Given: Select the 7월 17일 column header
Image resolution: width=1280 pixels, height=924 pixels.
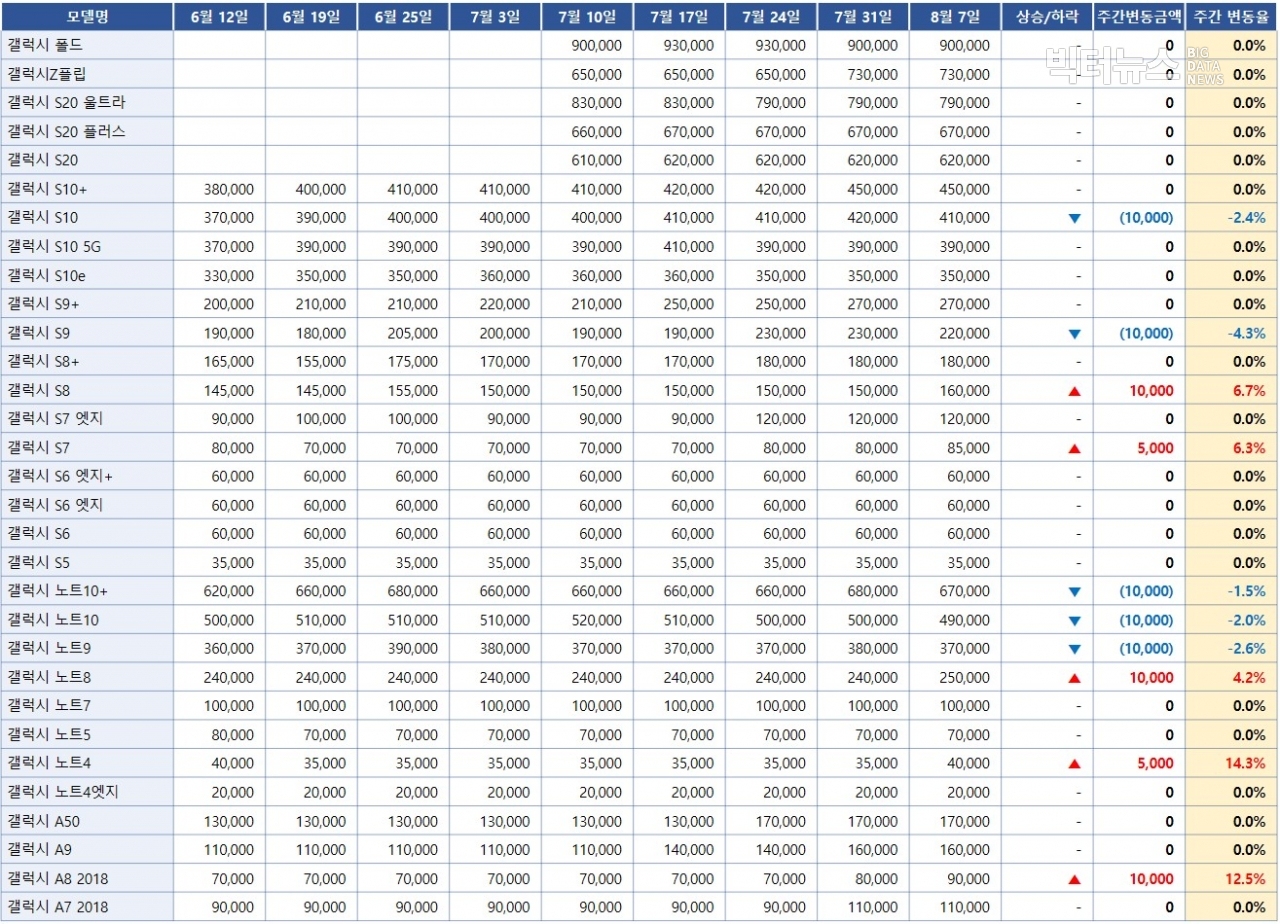Looking at the screenshot, I should click(x=679, y=16).
